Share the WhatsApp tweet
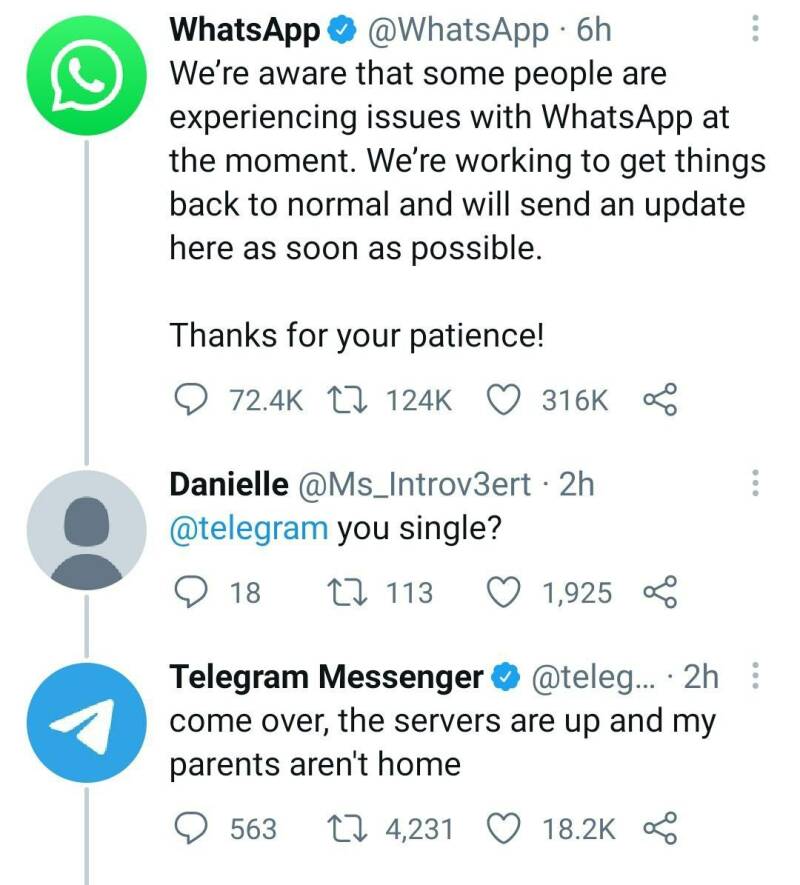The width and height of the screenshot is (800, 885). pyautogui.click(x=661, y=400)
